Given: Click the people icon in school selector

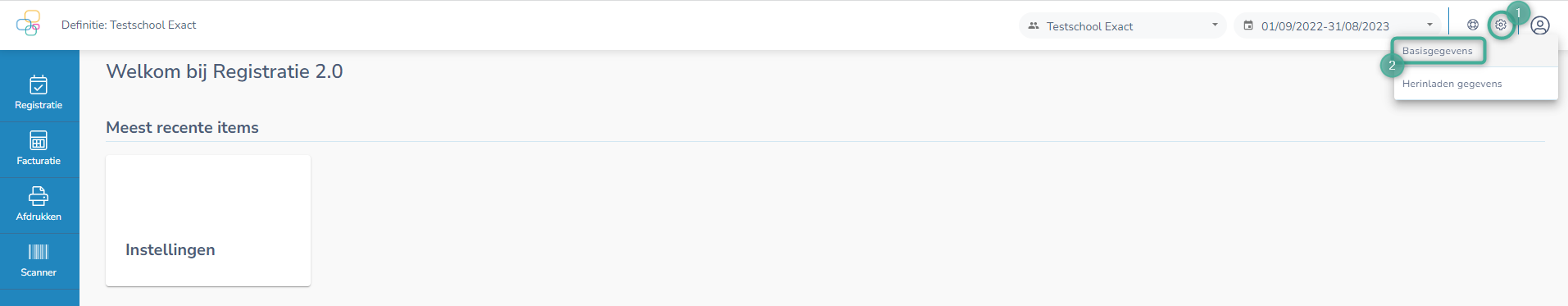Looking at the screenshot, I should tap(1034, 25).
